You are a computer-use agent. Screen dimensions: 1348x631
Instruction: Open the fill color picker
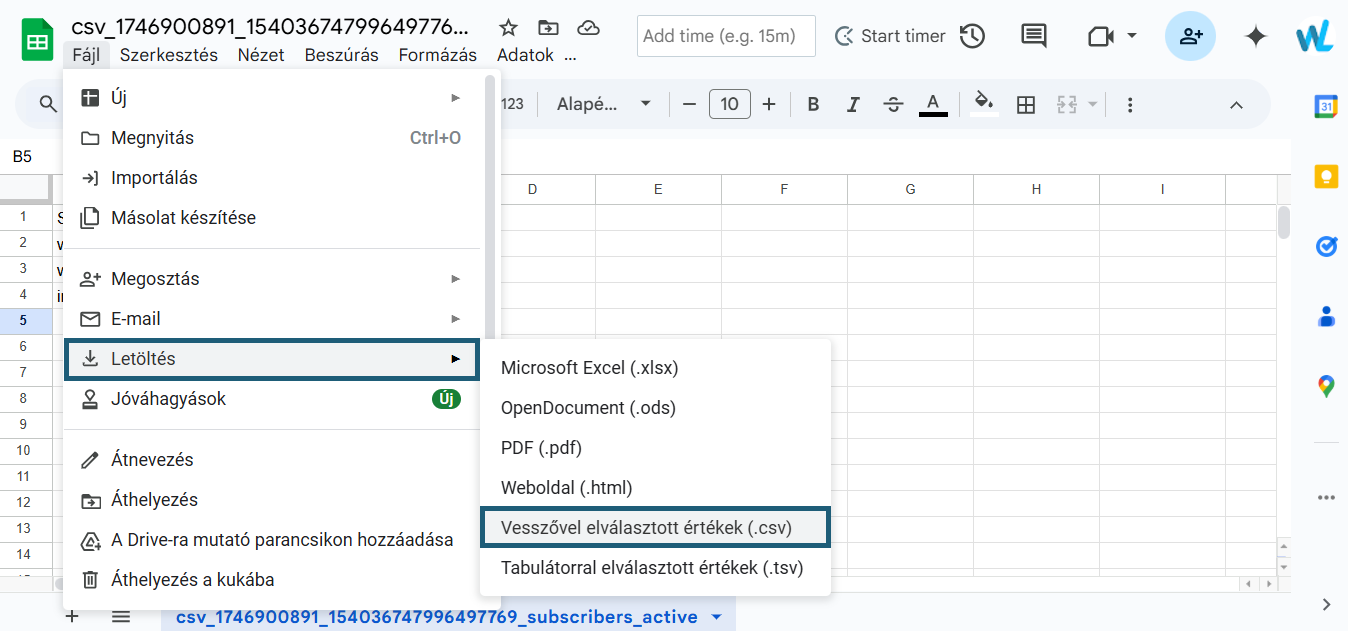point(984,104)
